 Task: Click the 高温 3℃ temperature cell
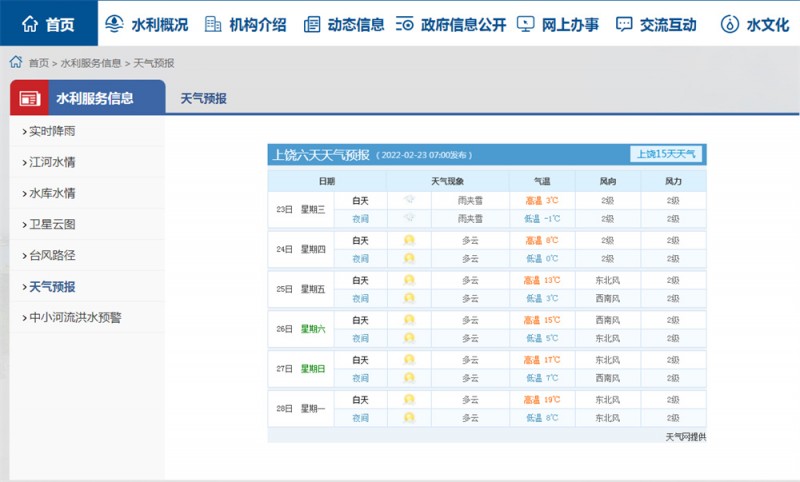coord(542,200)
